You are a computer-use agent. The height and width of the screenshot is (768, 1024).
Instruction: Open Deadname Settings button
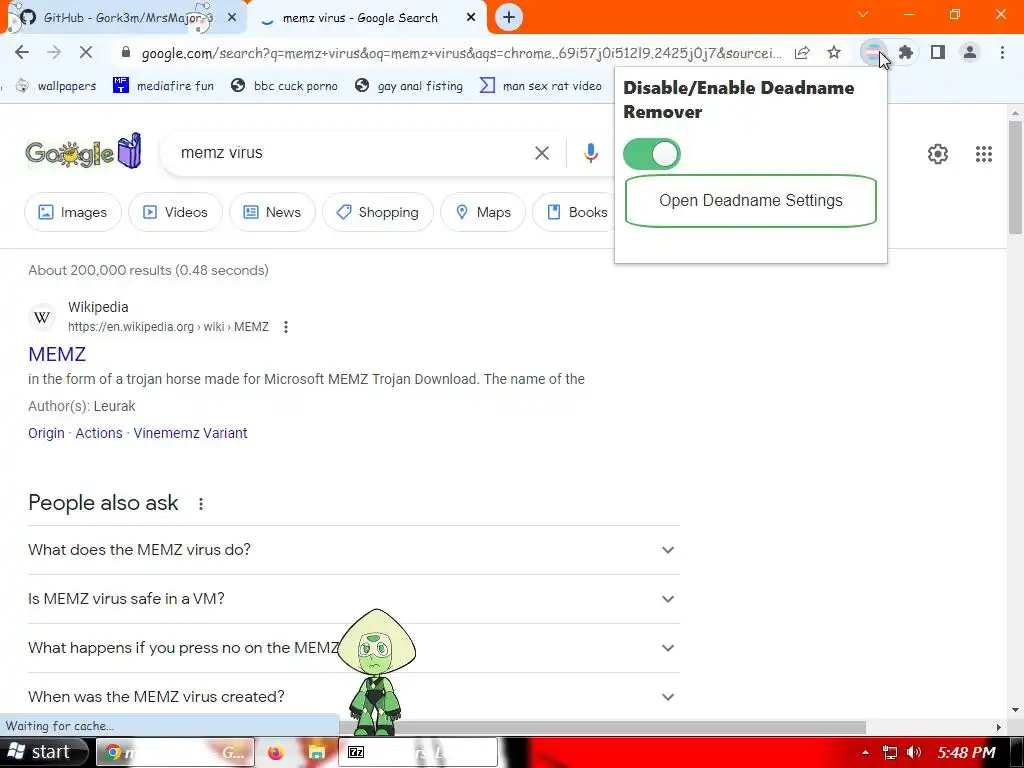(750, 200)
